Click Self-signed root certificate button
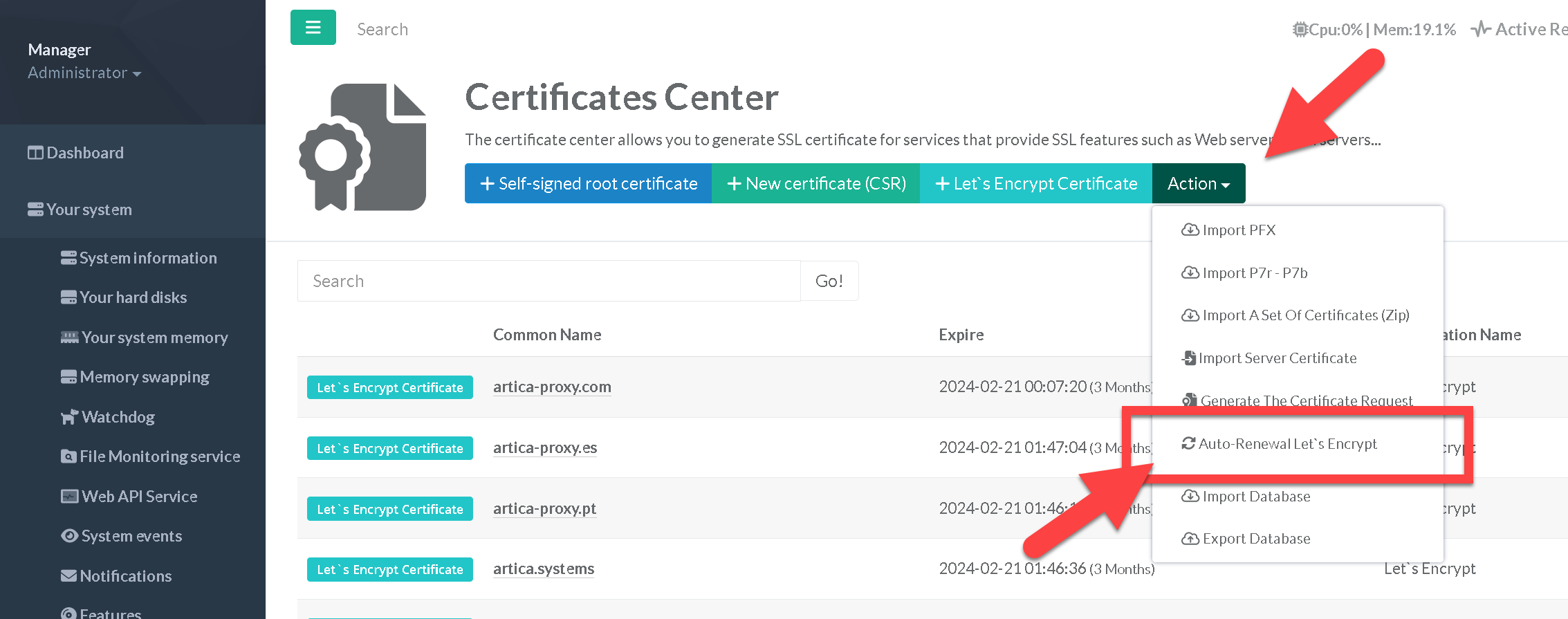 click(588, 184)
